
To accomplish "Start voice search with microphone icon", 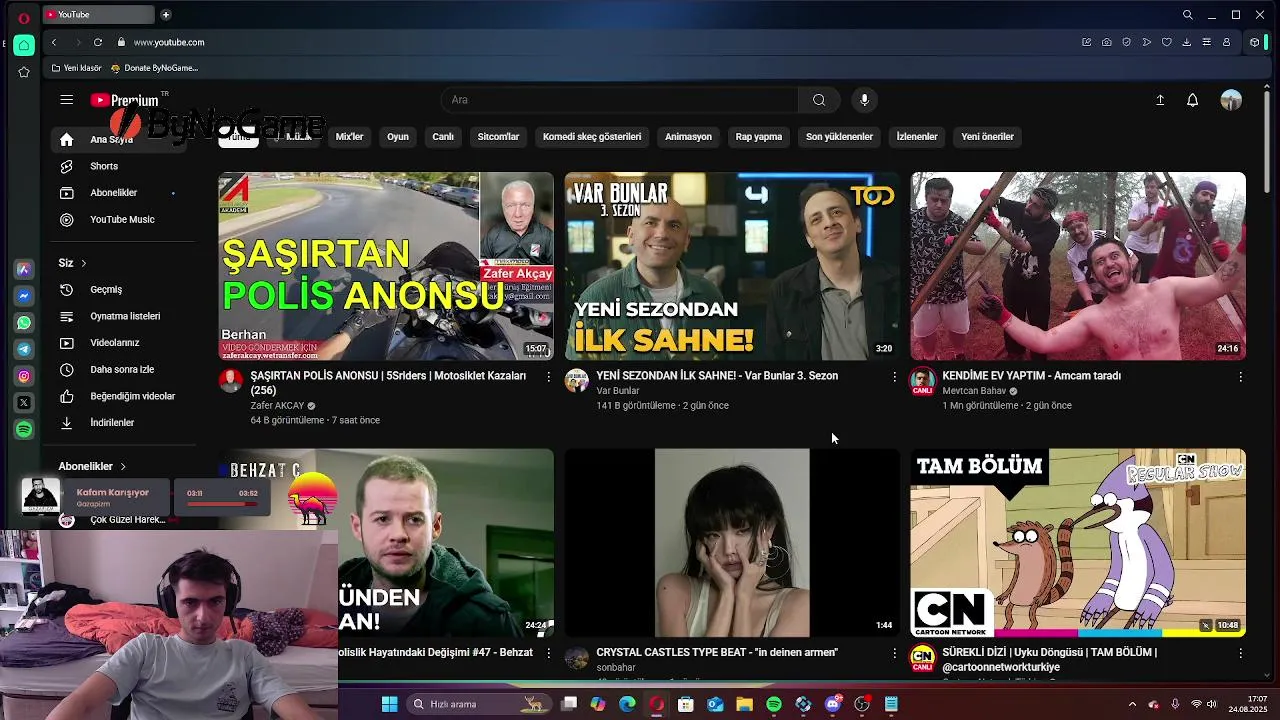I will pos(865,100).
